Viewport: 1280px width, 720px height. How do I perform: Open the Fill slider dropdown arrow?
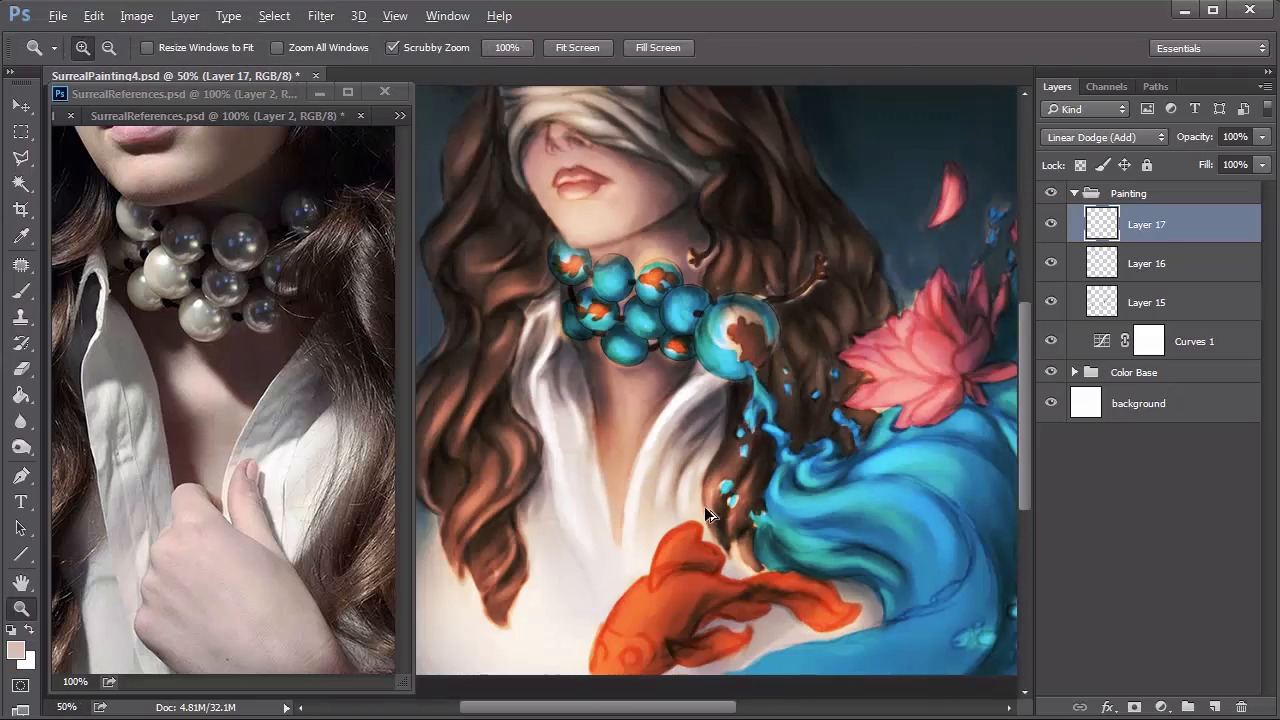click(x=1262, y=165)
